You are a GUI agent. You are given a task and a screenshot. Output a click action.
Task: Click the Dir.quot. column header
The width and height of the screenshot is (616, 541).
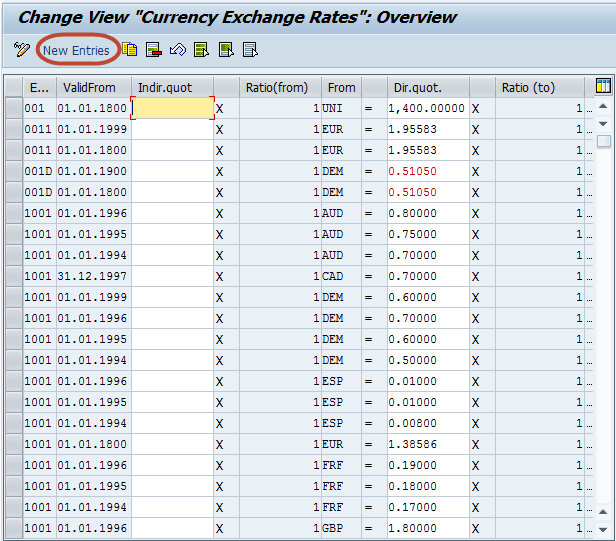click(x=428, y=87)
